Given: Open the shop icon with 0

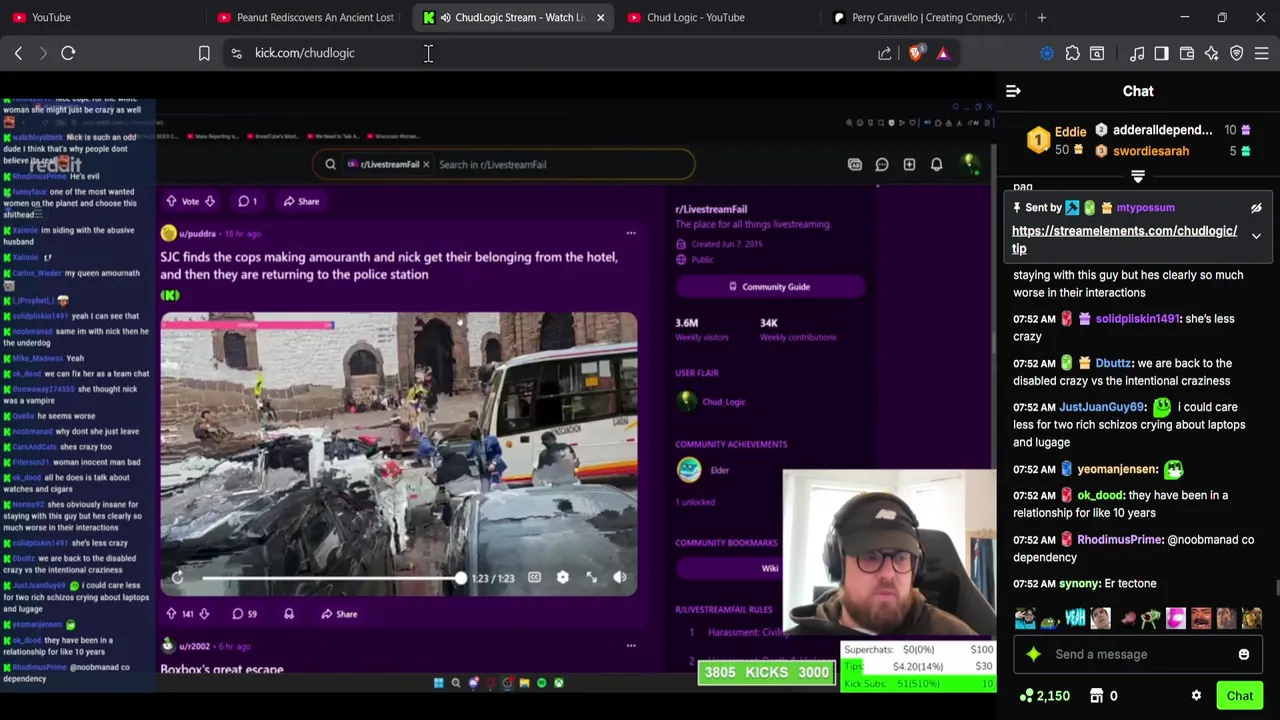Looking at the screenshot, I should click(x=1103, y=696).
